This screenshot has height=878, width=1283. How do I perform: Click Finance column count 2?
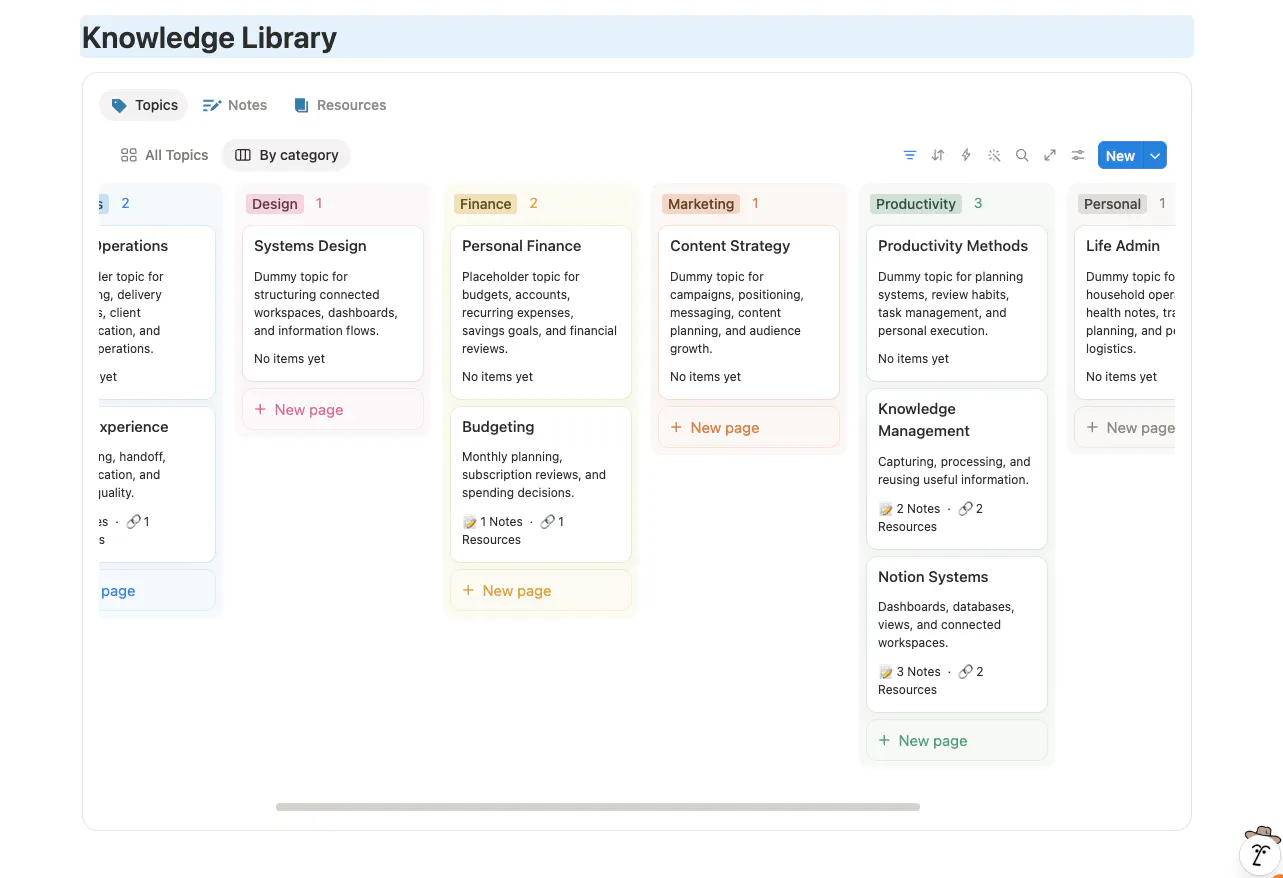(533, 203)
